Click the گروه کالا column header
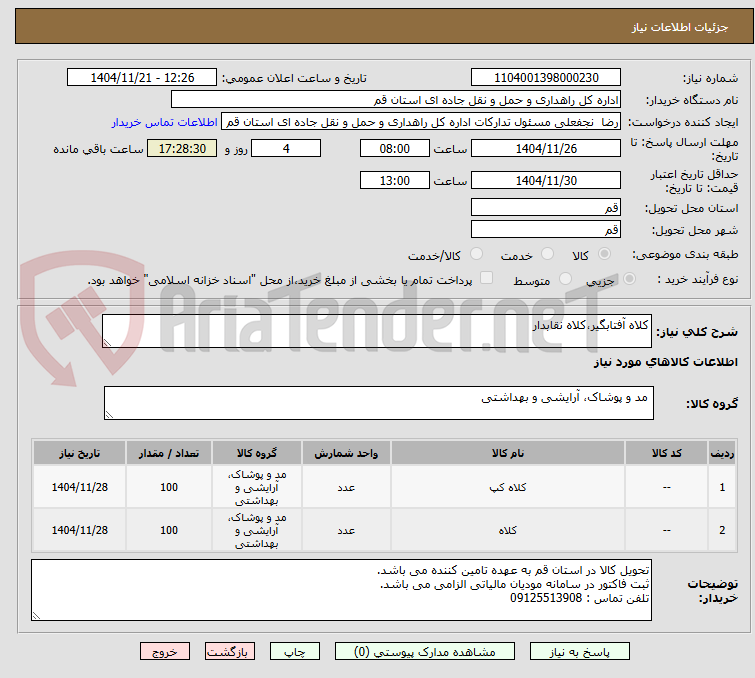This screenshot has width=755, height=678. point(257,453)
